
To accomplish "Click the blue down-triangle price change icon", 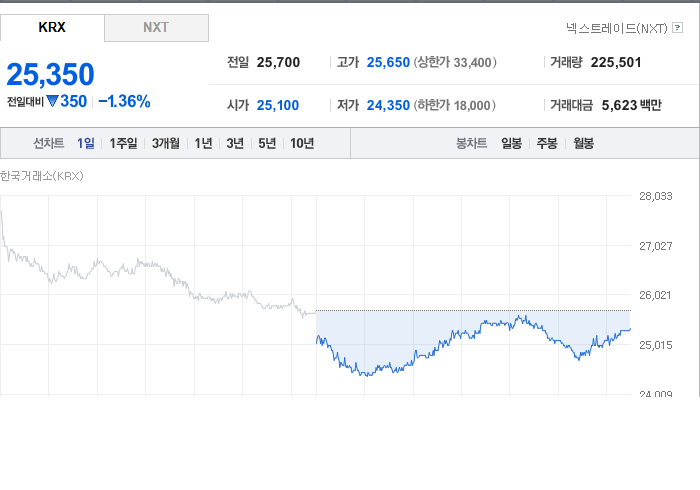I will click(53, 102).
